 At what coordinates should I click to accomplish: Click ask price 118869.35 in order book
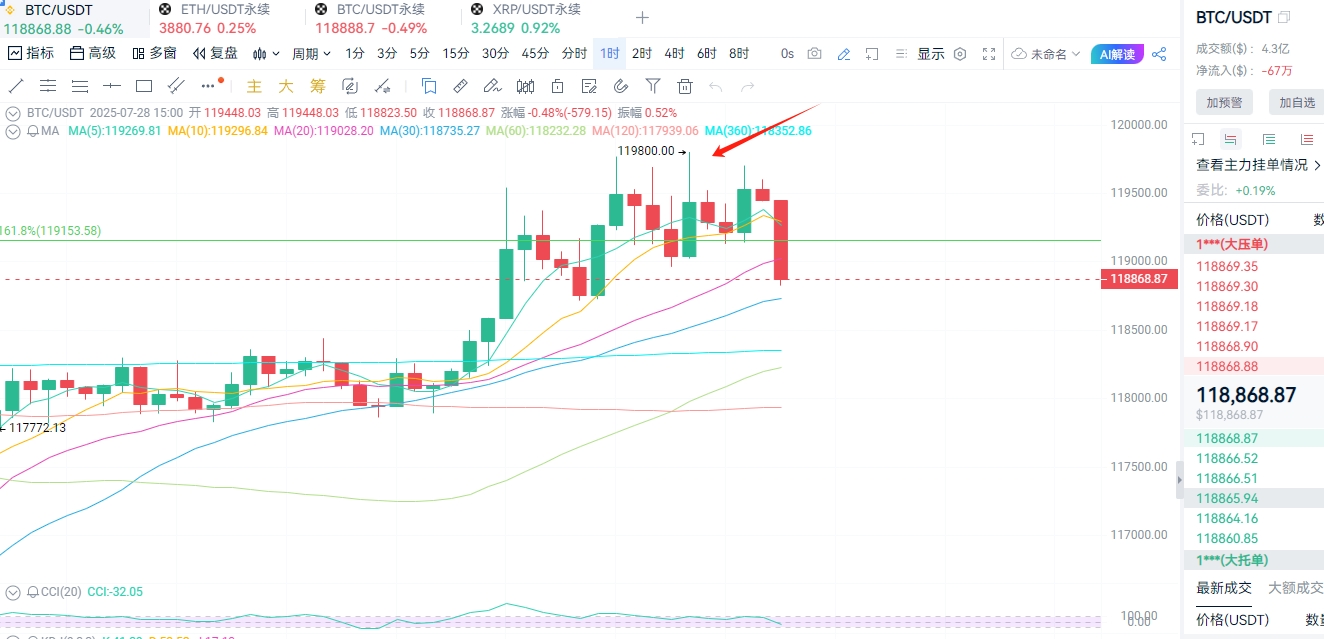coord(1227,266)
